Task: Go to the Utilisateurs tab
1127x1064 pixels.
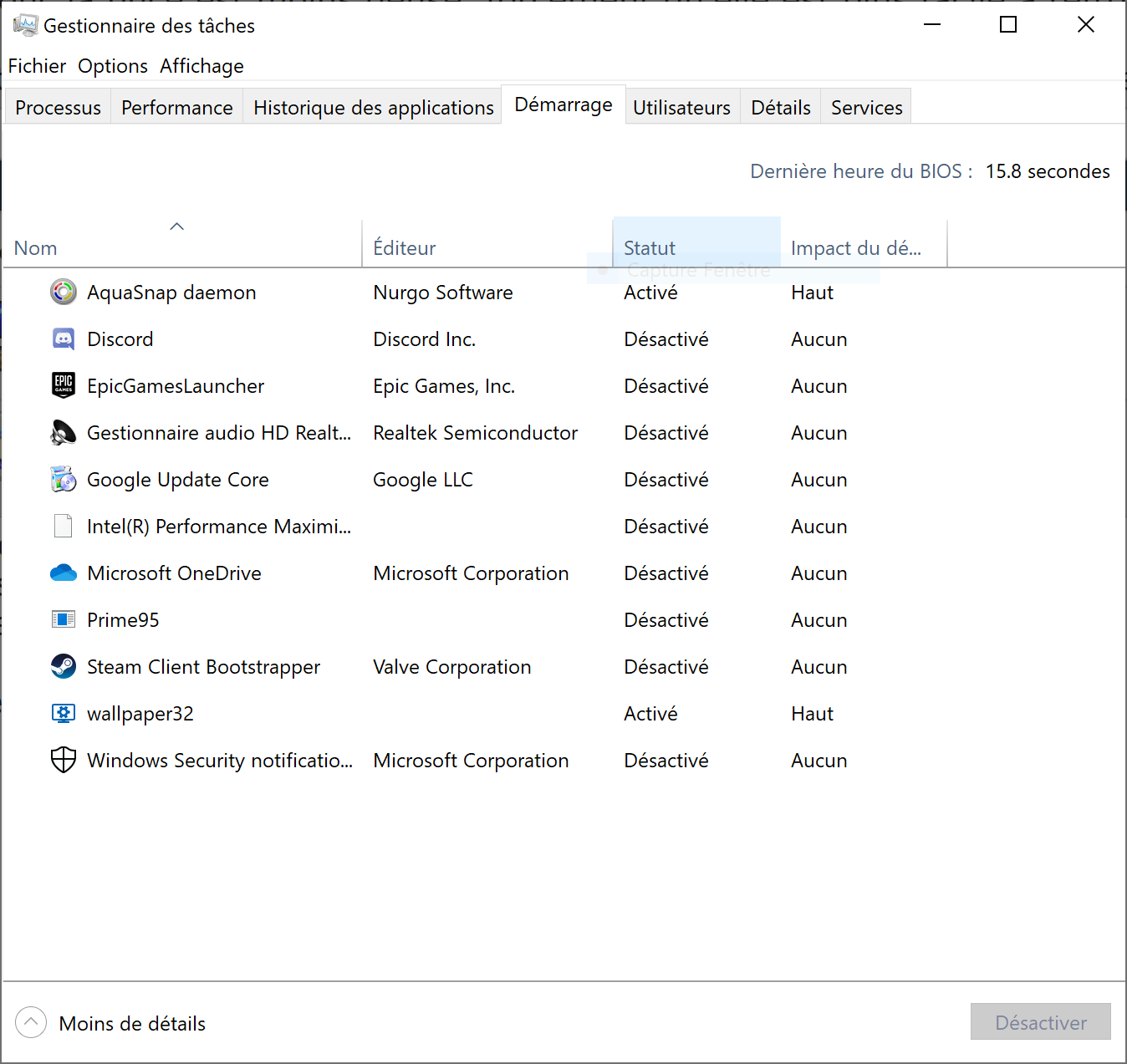Action: point(681,107)
